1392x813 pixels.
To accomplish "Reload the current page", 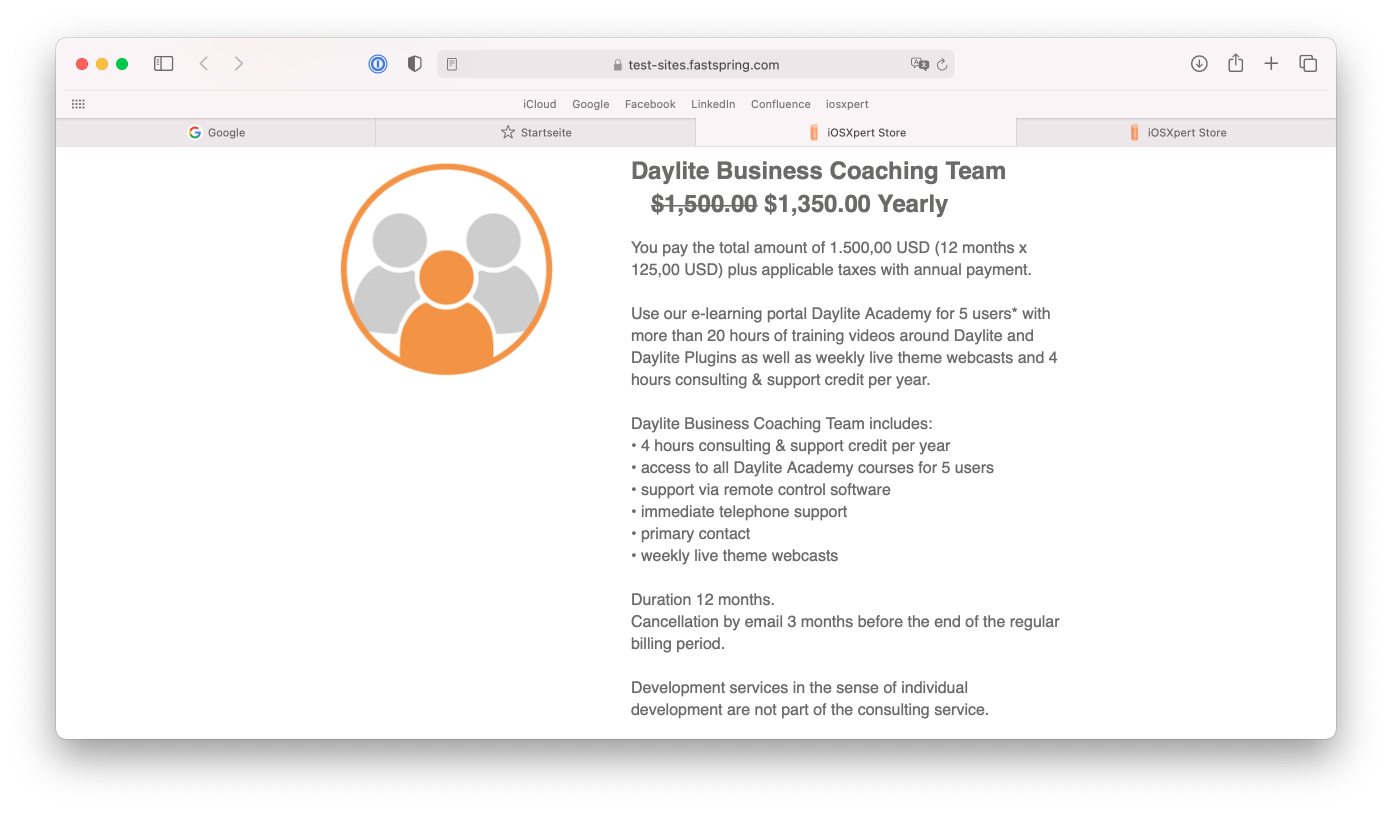I will (x=942, y=64).
